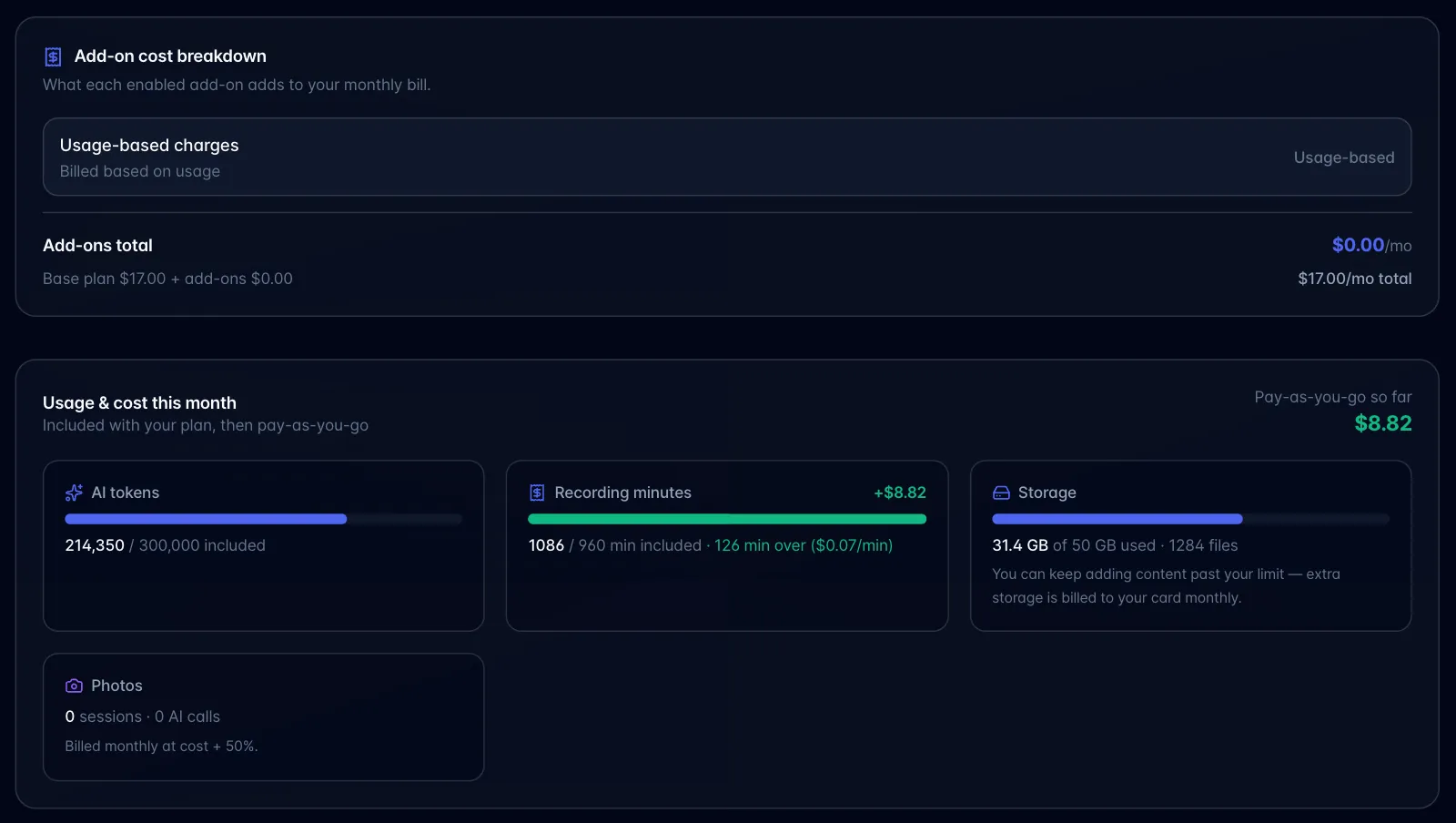The image size is (1456, 823).
Task: Click '0 sessions · 0 AI calls' text
Action: 142,716
